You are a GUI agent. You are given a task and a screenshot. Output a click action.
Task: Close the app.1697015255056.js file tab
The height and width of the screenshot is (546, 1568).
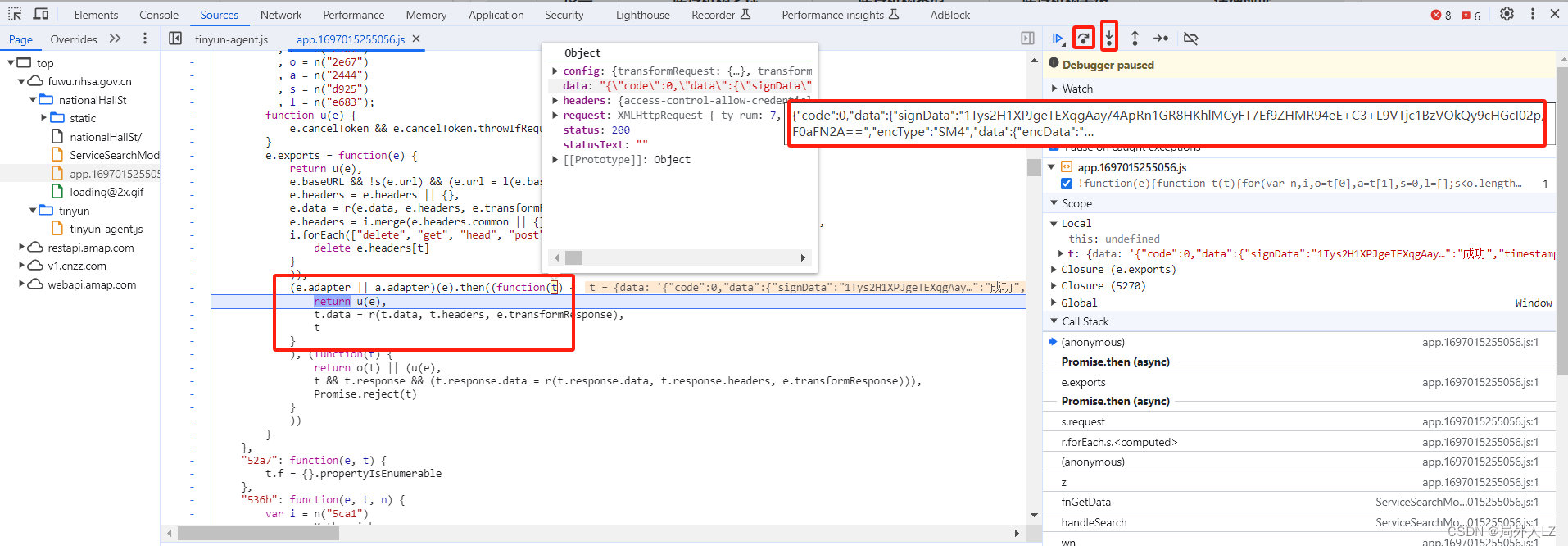point(416,39)
